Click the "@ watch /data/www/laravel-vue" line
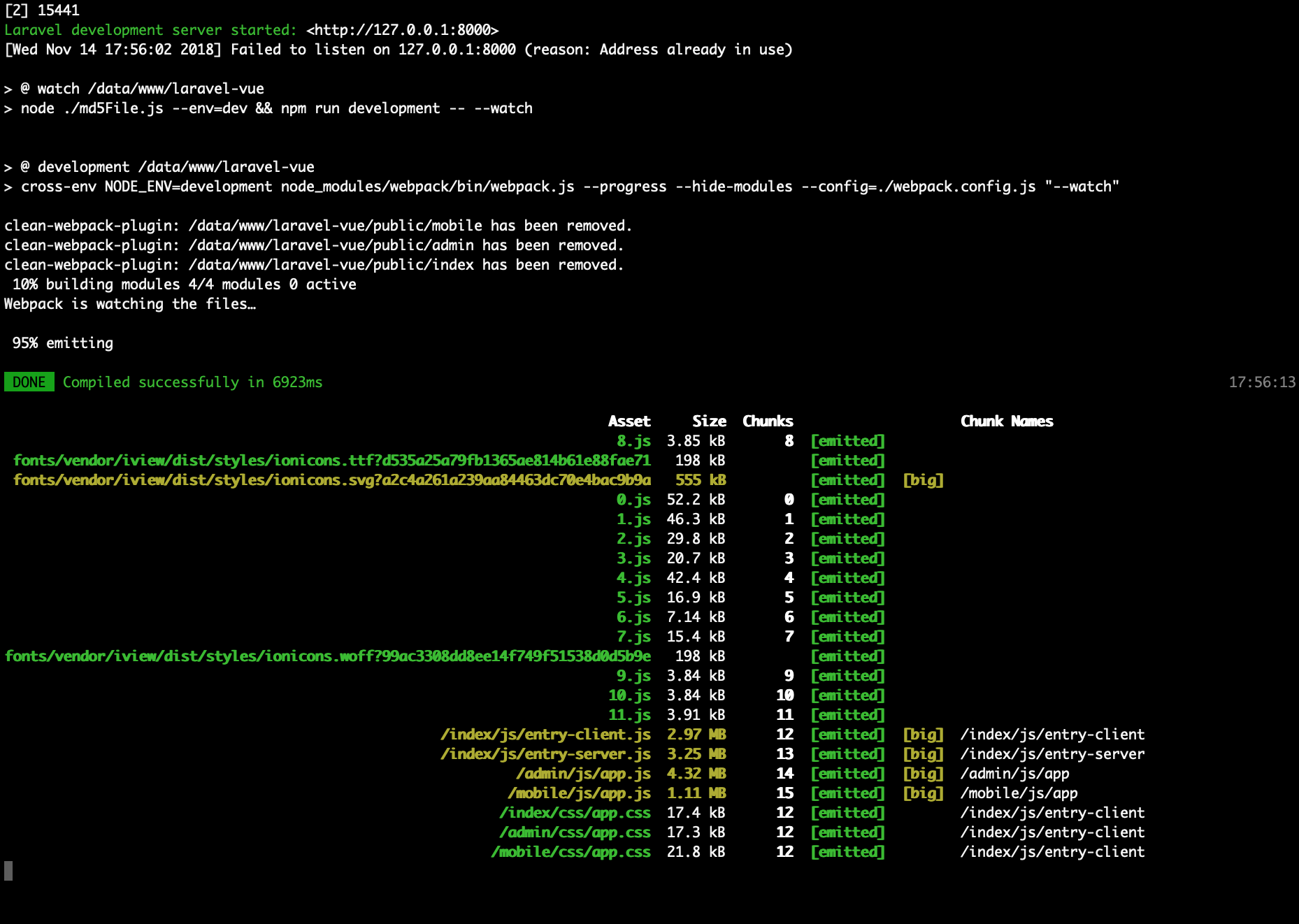Screen dimensions: 1299x924 [x=134, y=89]
